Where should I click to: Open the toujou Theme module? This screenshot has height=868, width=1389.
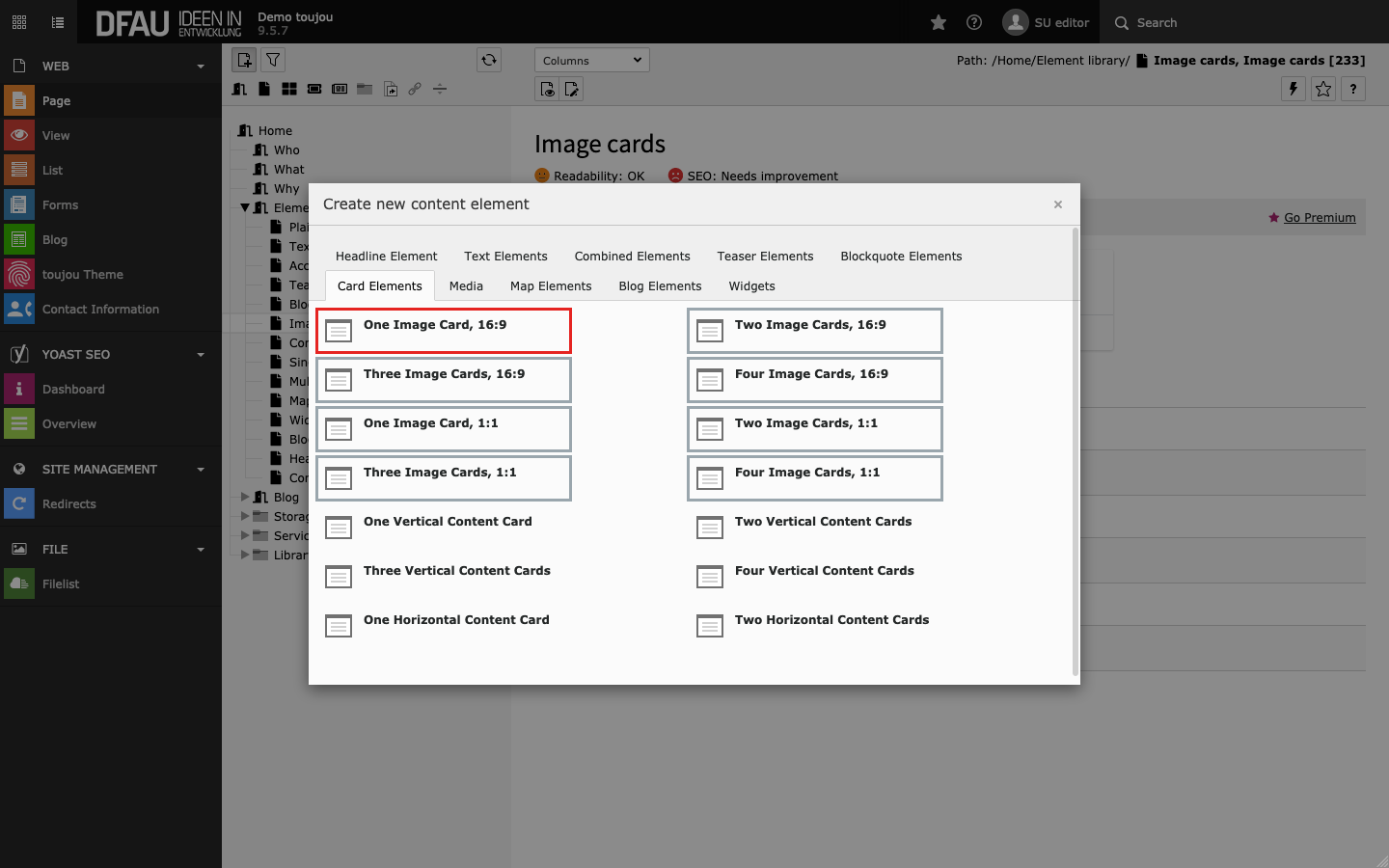[x=82, y=275]
